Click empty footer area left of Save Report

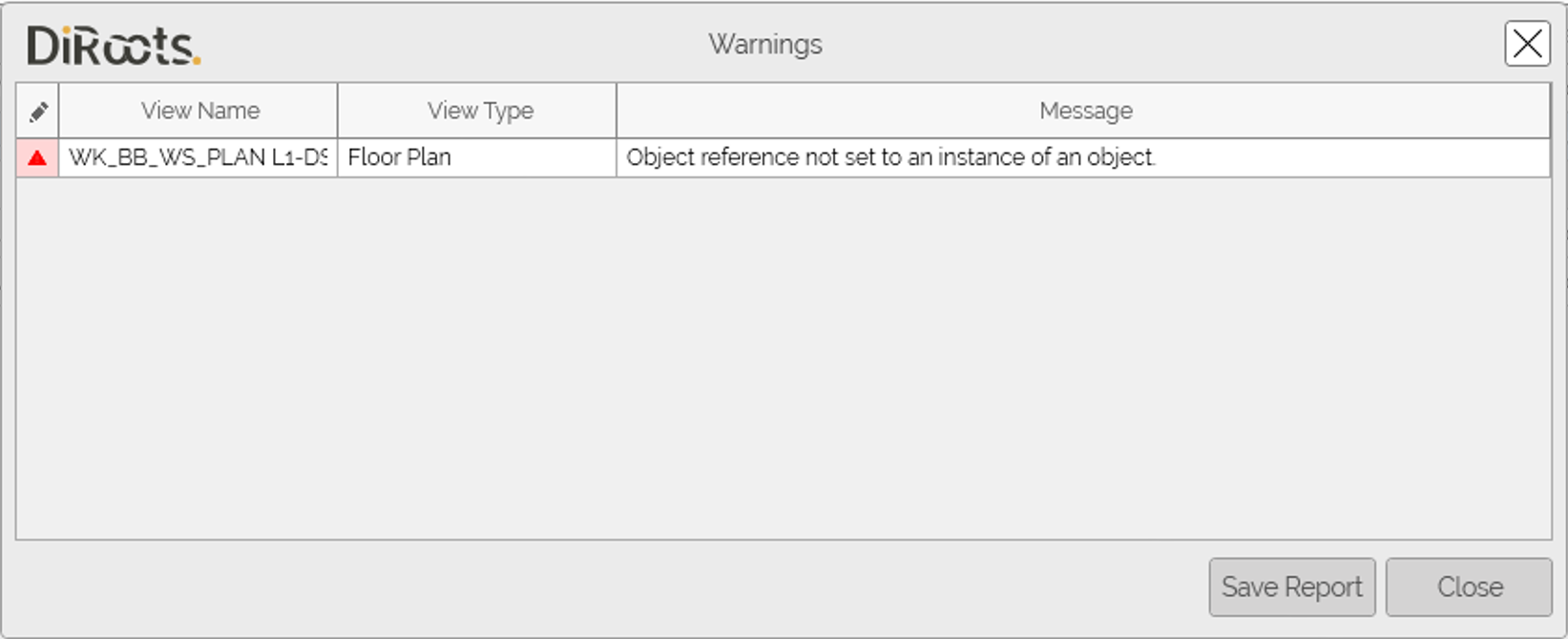click(611, 587)
